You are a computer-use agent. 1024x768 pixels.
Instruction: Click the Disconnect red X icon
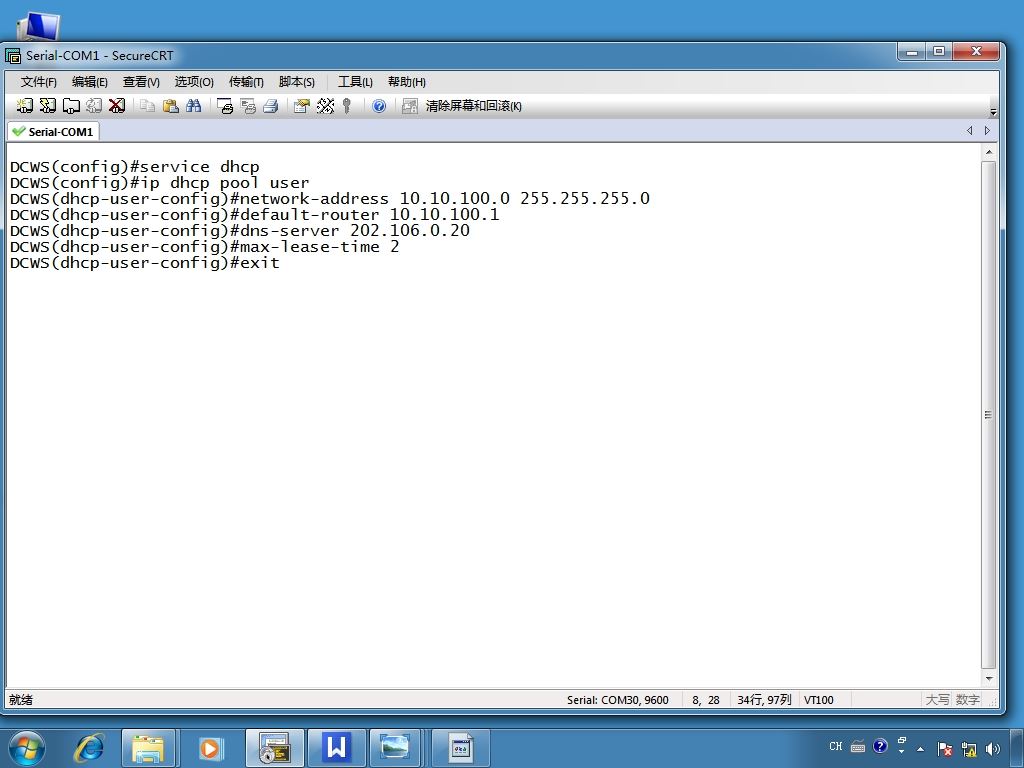pos(117,106)
